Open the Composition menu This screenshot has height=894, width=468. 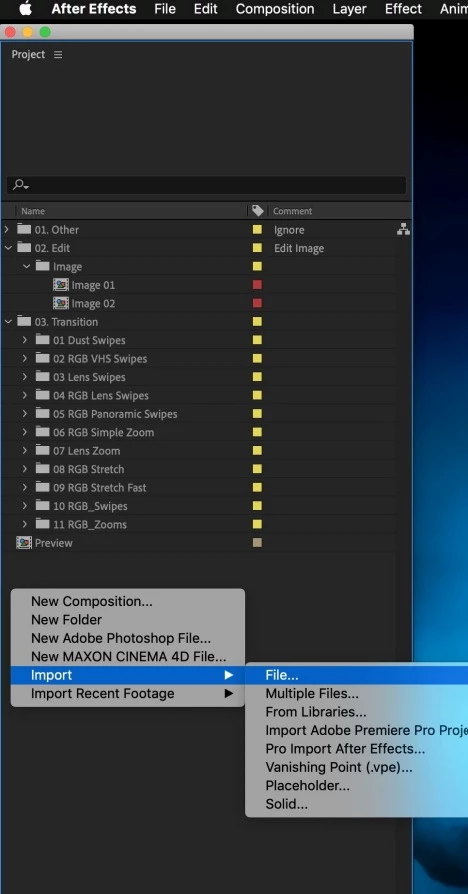pos(275,9)
